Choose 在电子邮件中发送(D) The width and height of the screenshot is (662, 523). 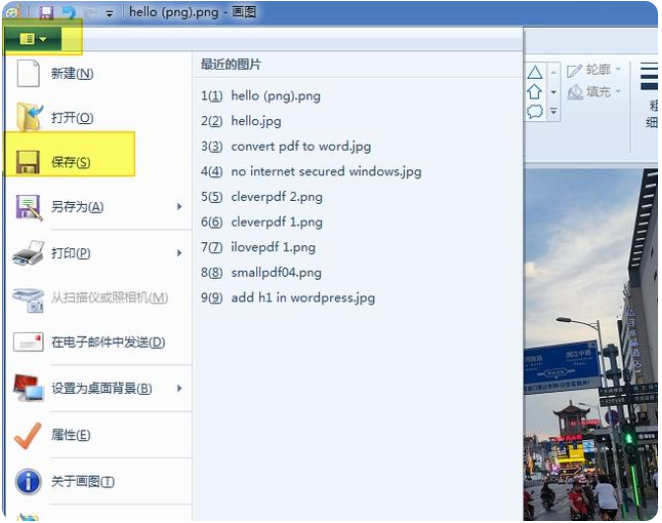[x=97, y=342]
